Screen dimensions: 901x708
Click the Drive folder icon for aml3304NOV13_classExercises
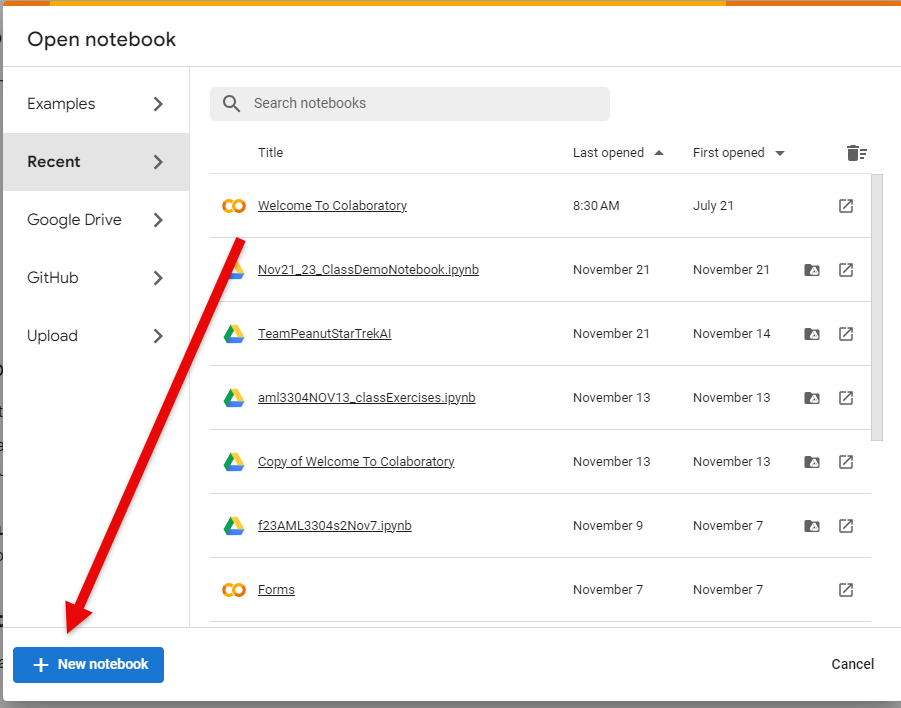[812, 398]
